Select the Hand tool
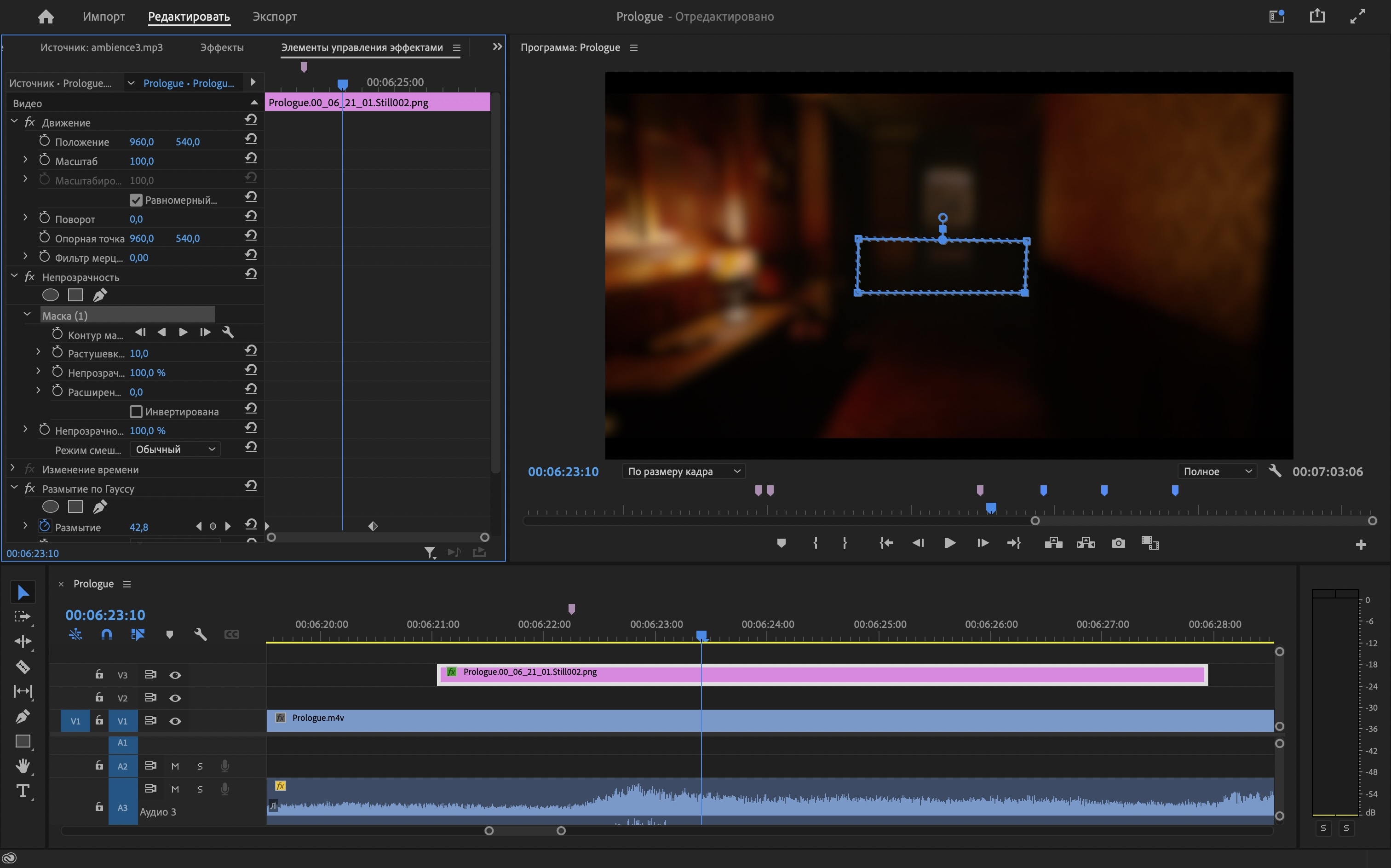1391x868 pixels. coord(23,766)
